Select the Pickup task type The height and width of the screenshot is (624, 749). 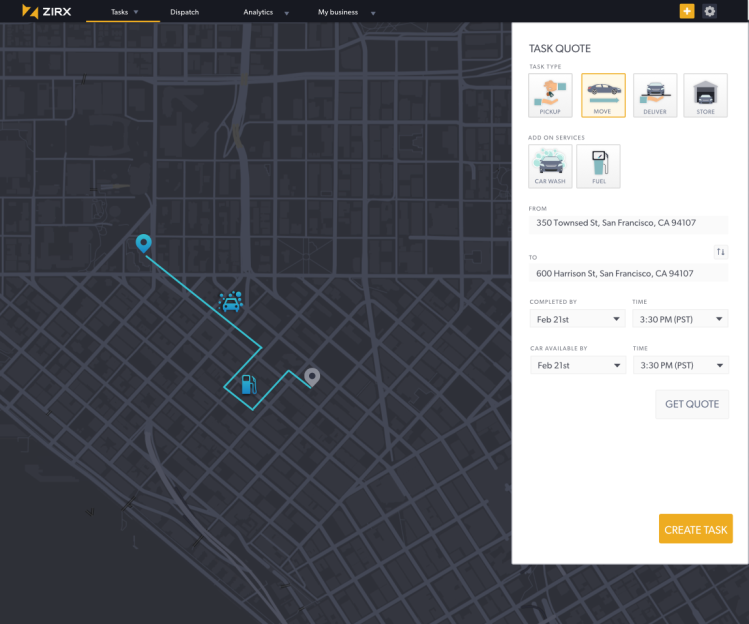point(550,95)
